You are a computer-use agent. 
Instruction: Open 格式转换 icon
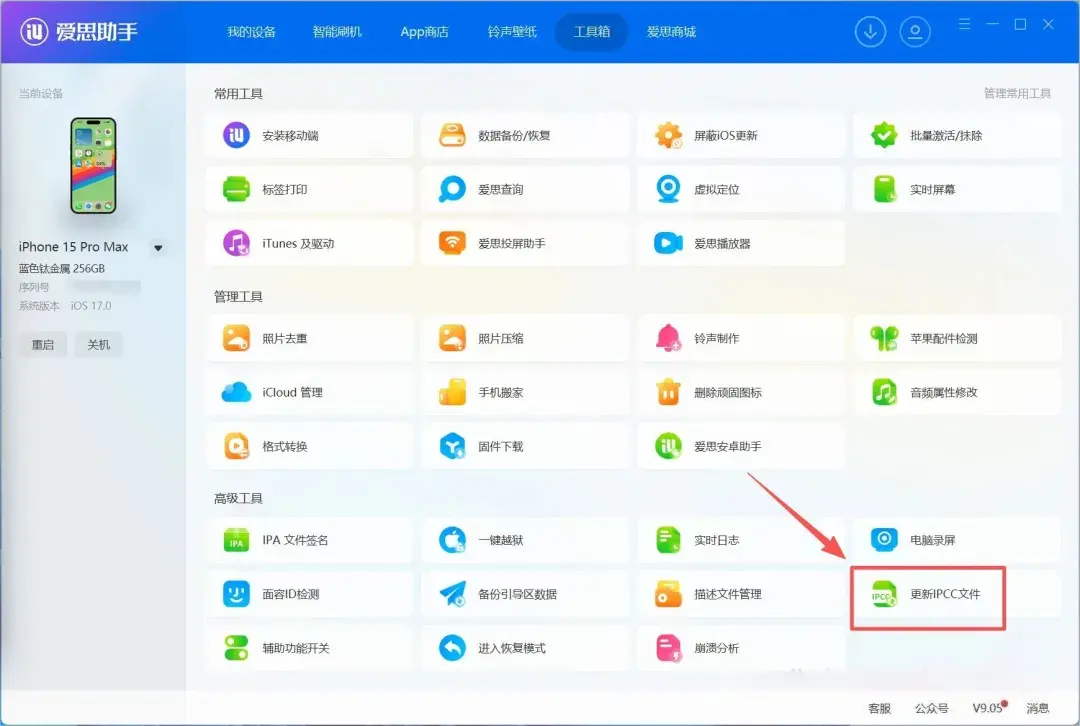click(x=236, y=446)
